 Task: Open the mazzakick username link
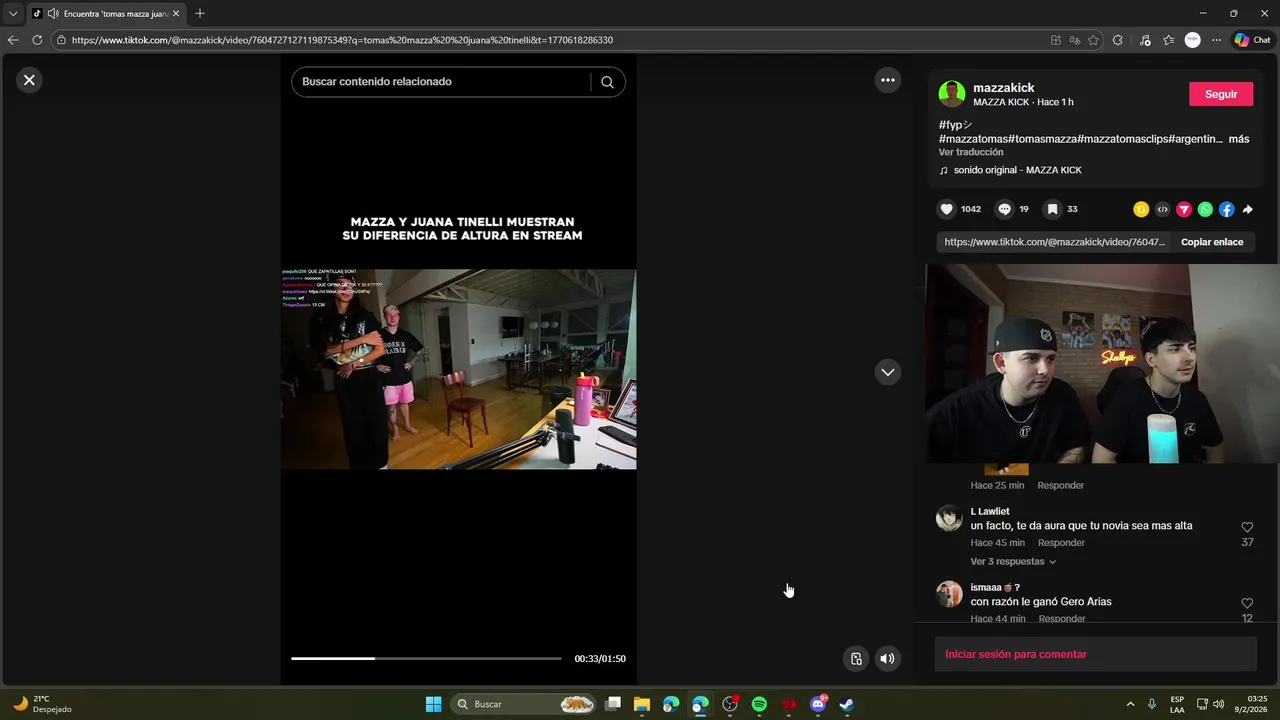pyautogui.click(x=1003, y=88)
